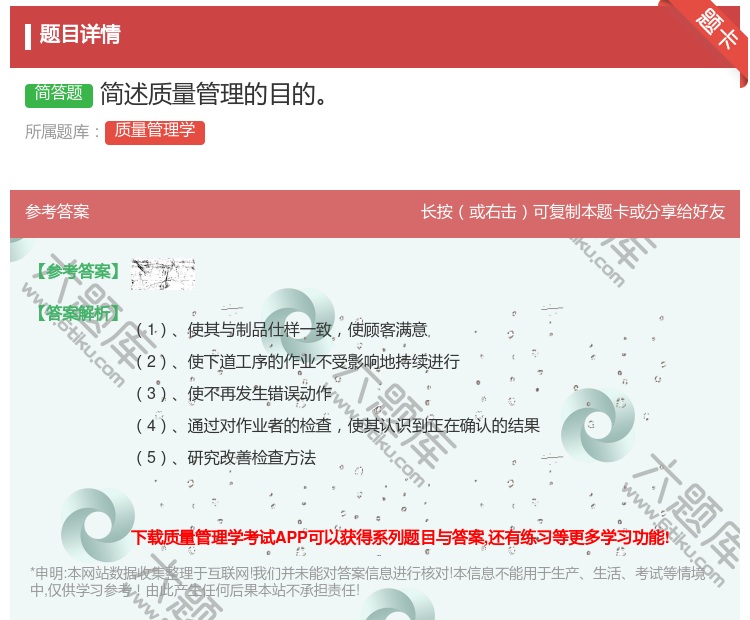Image resolution: width=750 pixels, height=620 pixels.
Task: Click the green 【答案解析】 label
Action: pos(78,314)
